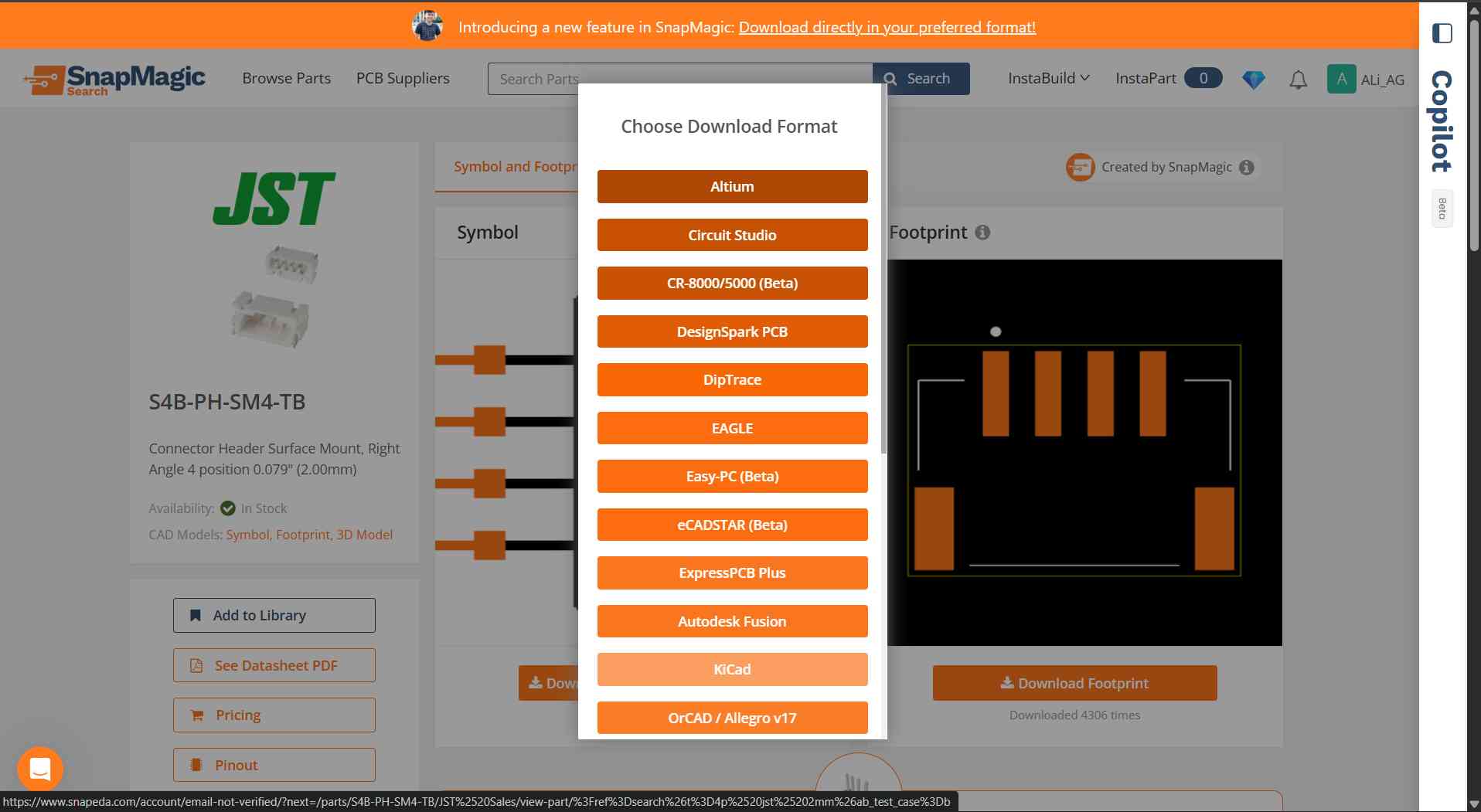Click the Footprint info icon
1481x812 pixels.
click(x=982, y=232)
